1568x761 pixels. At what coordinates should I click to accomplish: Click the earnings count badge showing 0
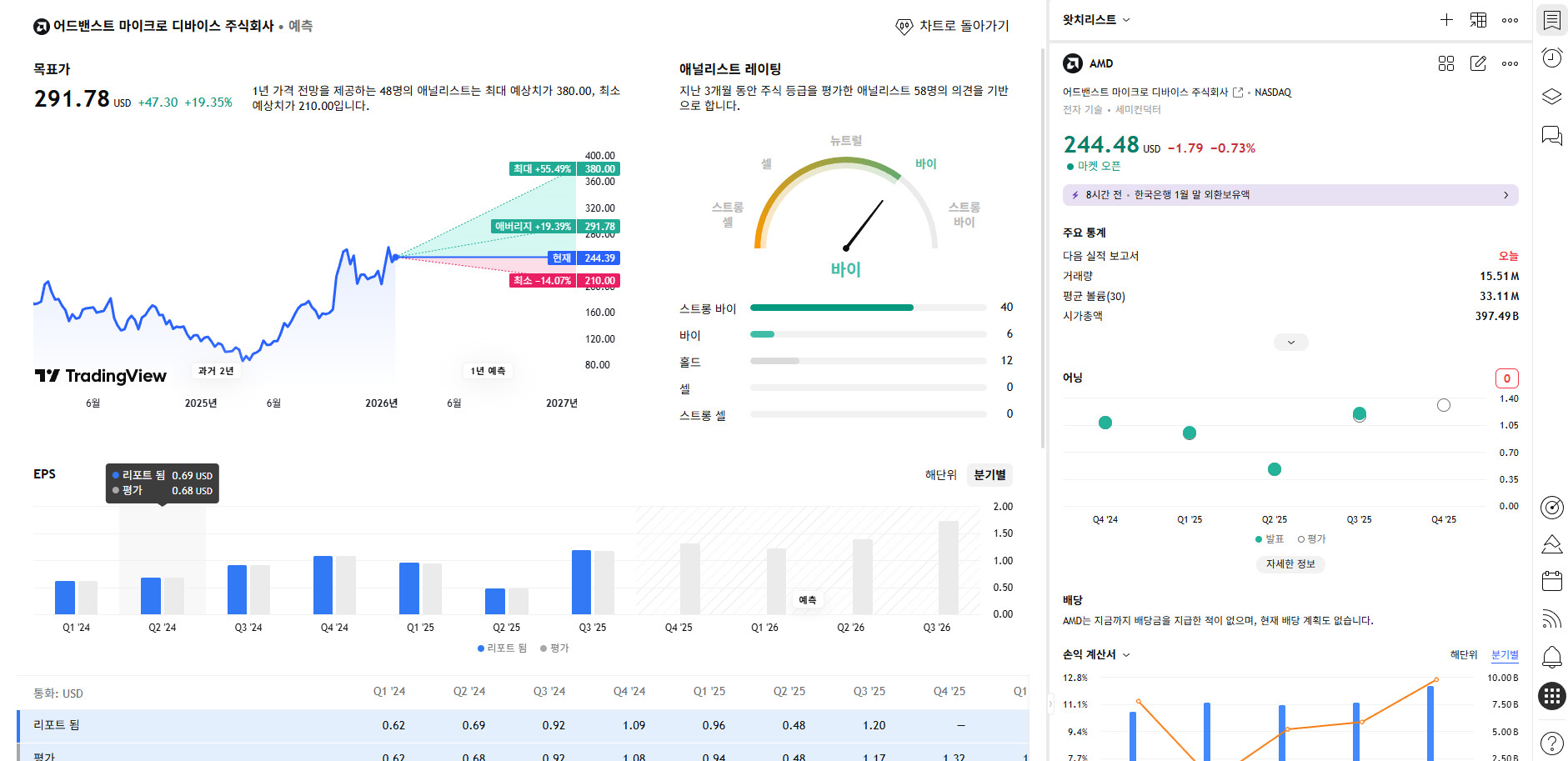pyautogui.click(x=1506, y=378)
